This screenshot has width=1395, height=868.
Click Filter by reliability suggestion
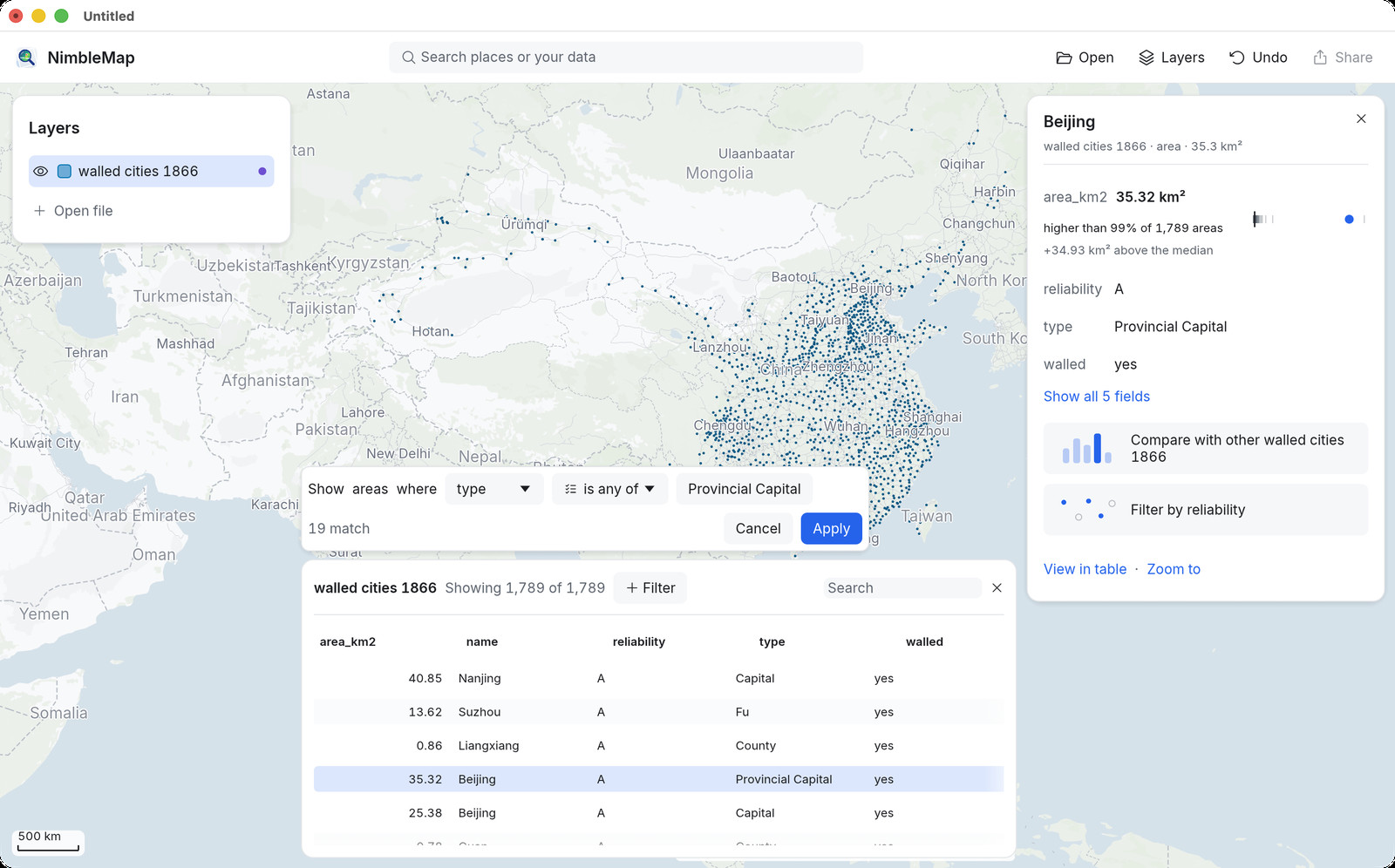point(1206,510)
